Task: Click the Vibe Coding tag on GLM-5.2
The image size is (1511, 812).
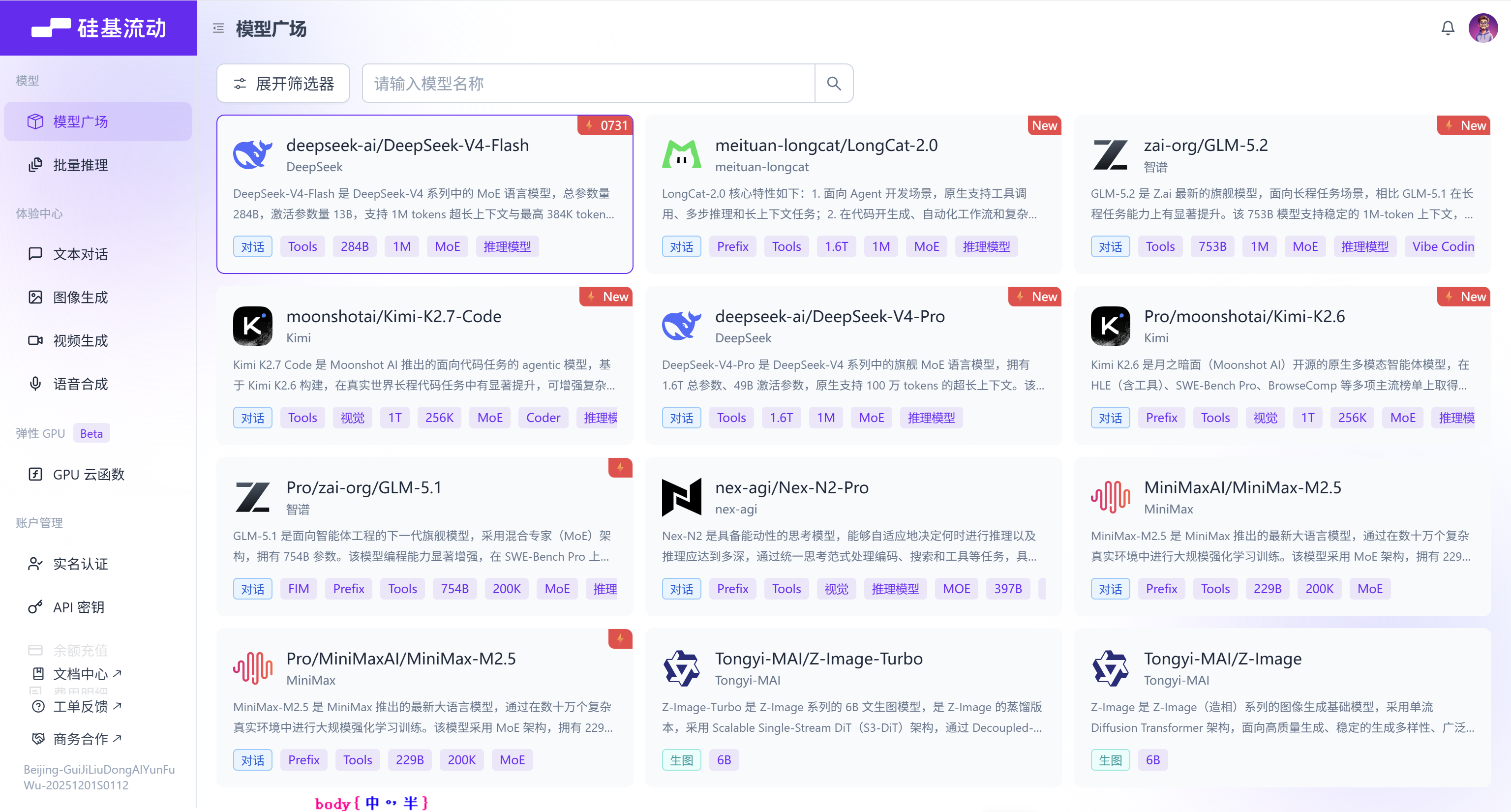Action: (1440, 246)
